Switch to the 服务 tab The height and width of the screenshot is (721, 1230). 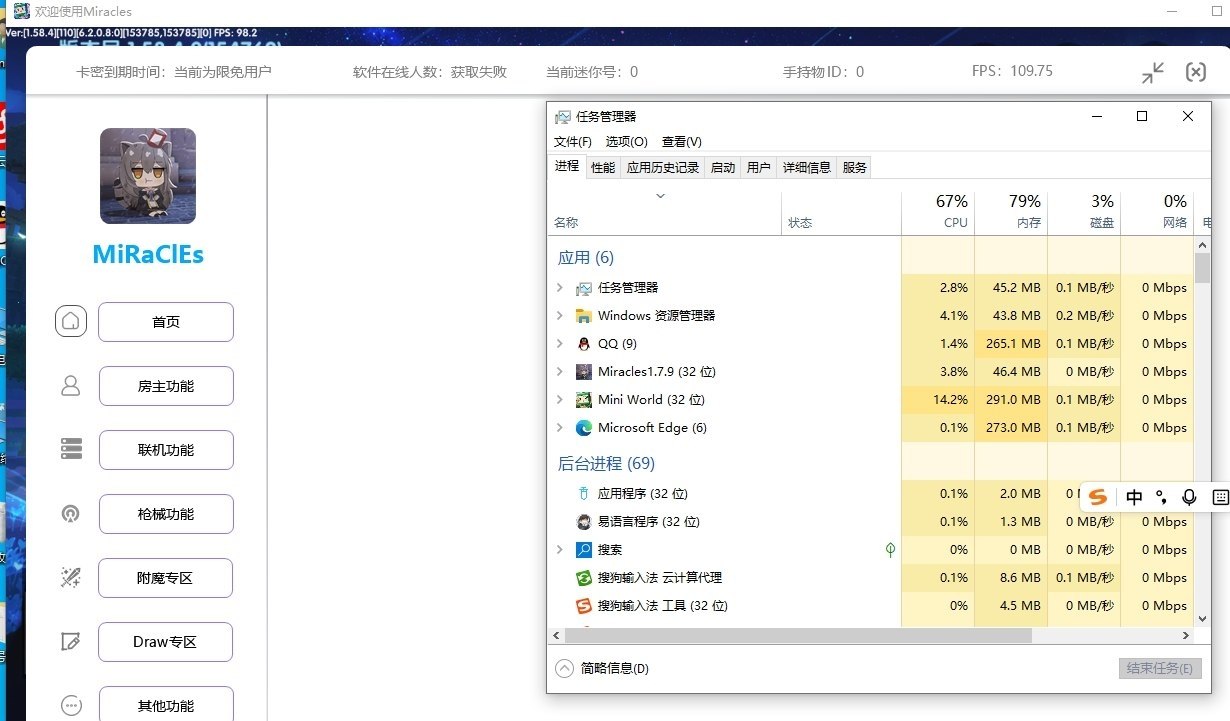855,168
